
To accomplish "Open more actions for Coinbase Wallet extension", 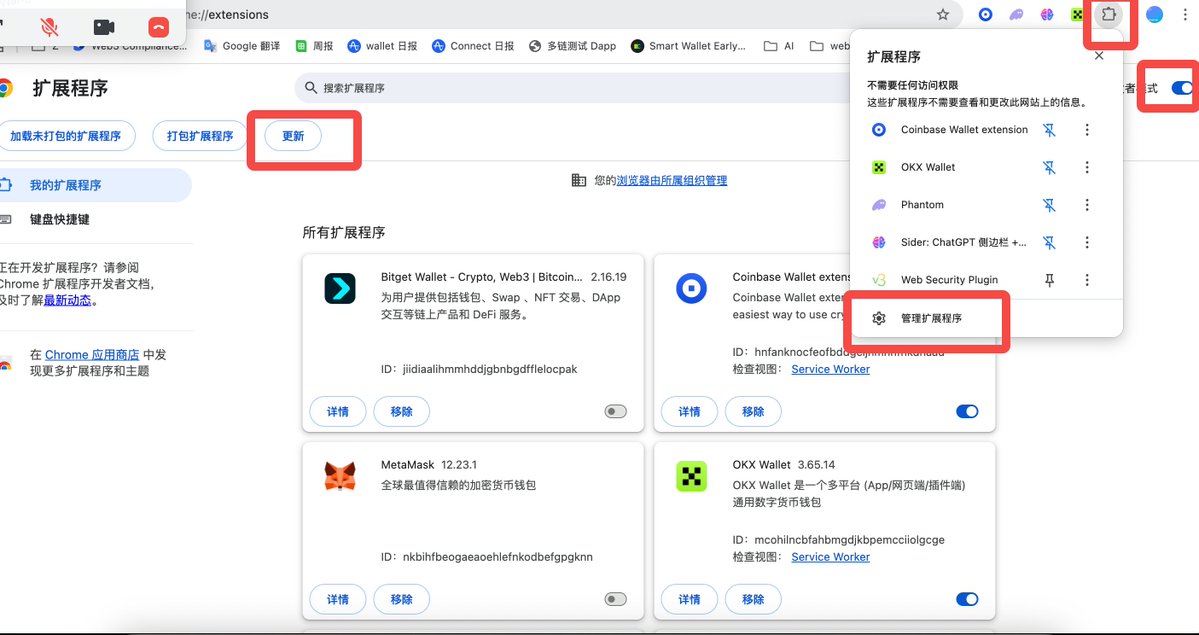I will [x=1087, y=130].
